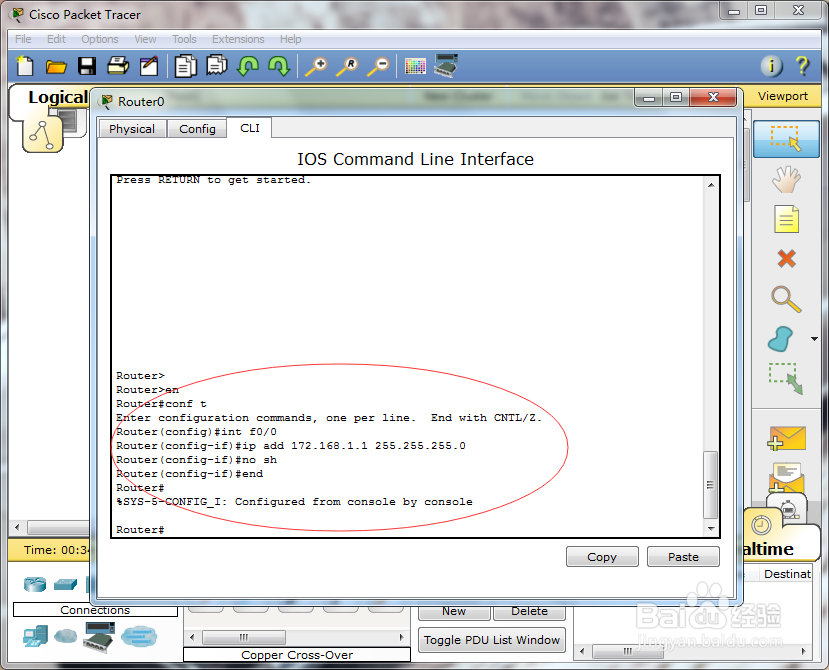Select the CLI tab in Router0
This screenshot has width=829, height=670.
click(250, 128)
